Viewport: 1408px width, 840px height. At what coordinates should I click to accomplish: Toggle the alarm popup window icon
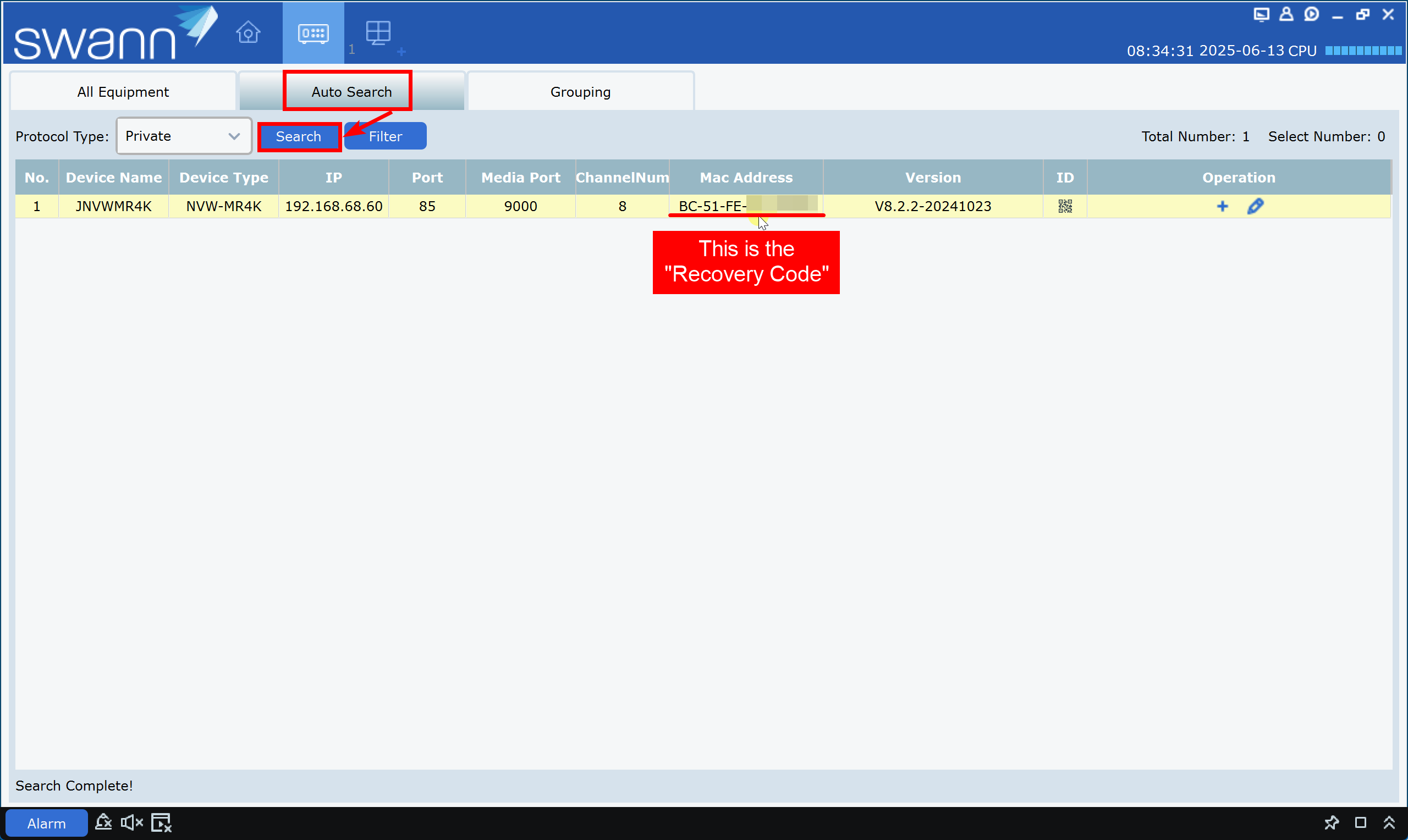click(161, 822)
